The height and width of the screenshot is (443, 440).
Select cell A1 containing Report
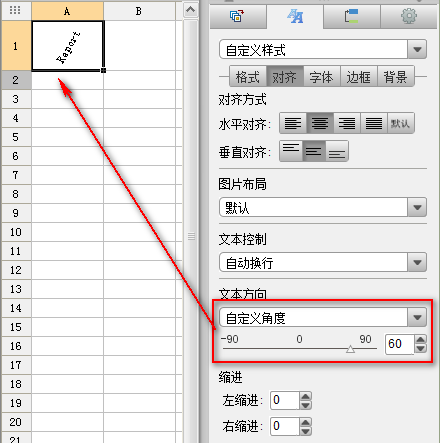(68, 46)
